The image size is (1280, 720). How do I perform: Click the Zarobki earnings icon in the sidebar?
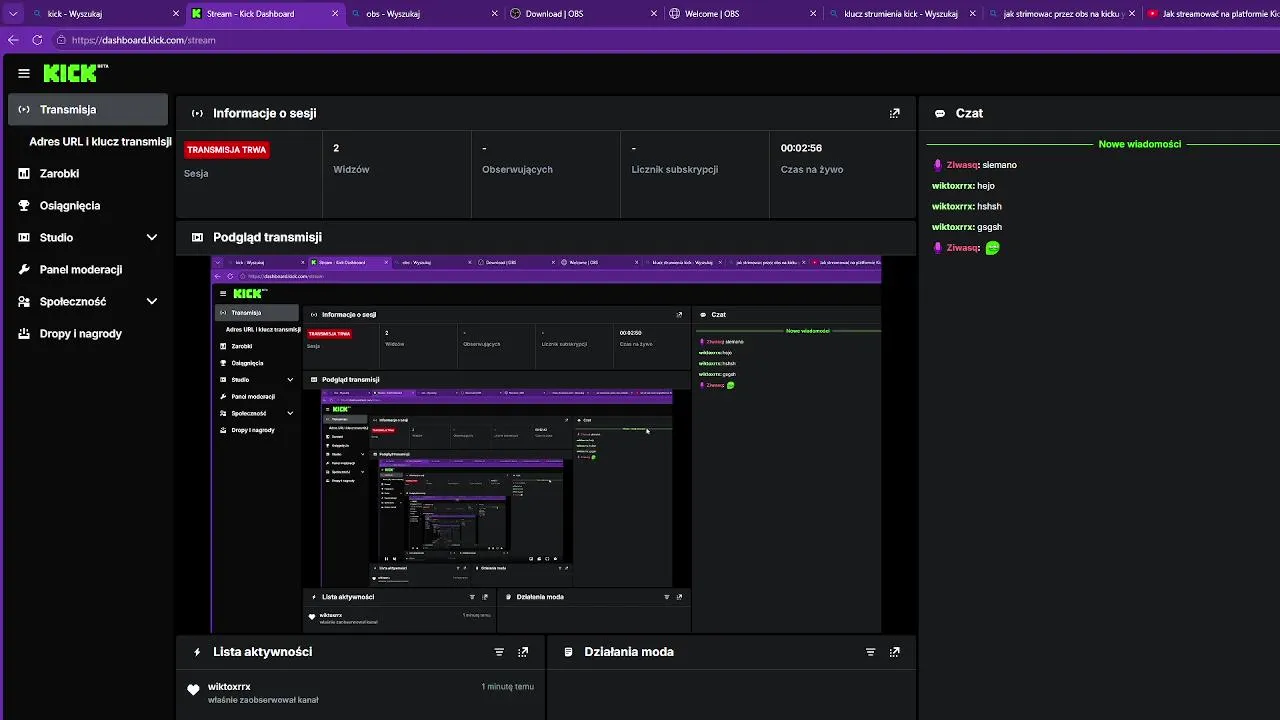(24, 173)
